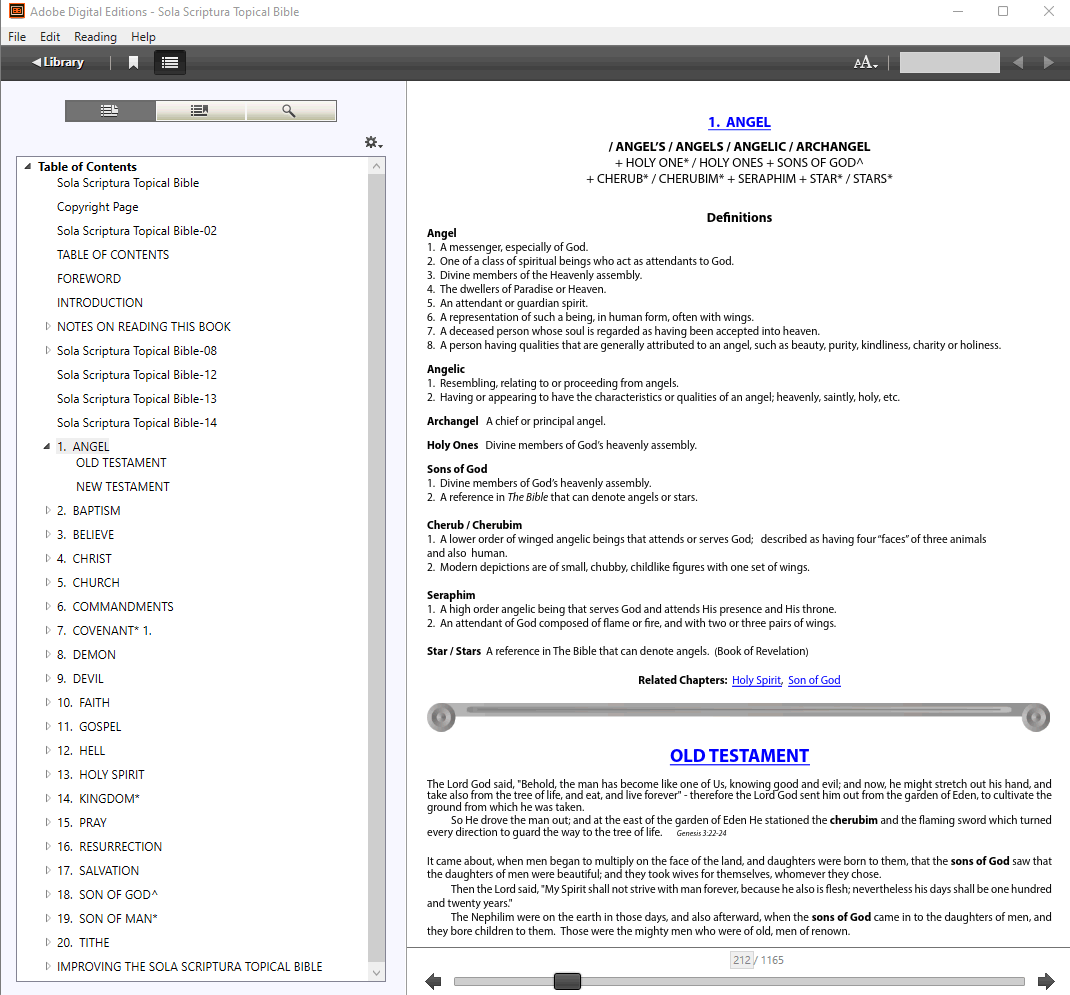This screenshot has height=995, width=1070.
Task: Follow the 1. ANGEL heading link
Action: pos(739,122)
